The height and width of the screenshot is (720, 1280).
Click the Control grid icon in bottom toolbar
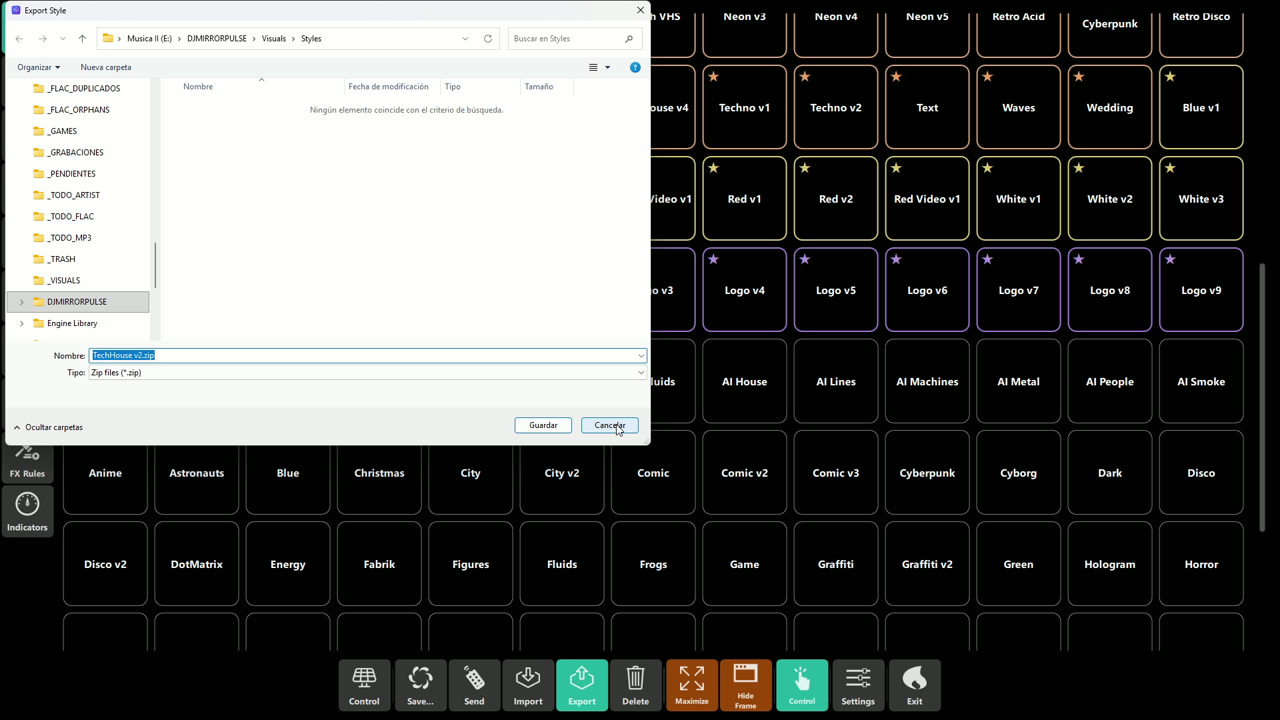point(364,685)
